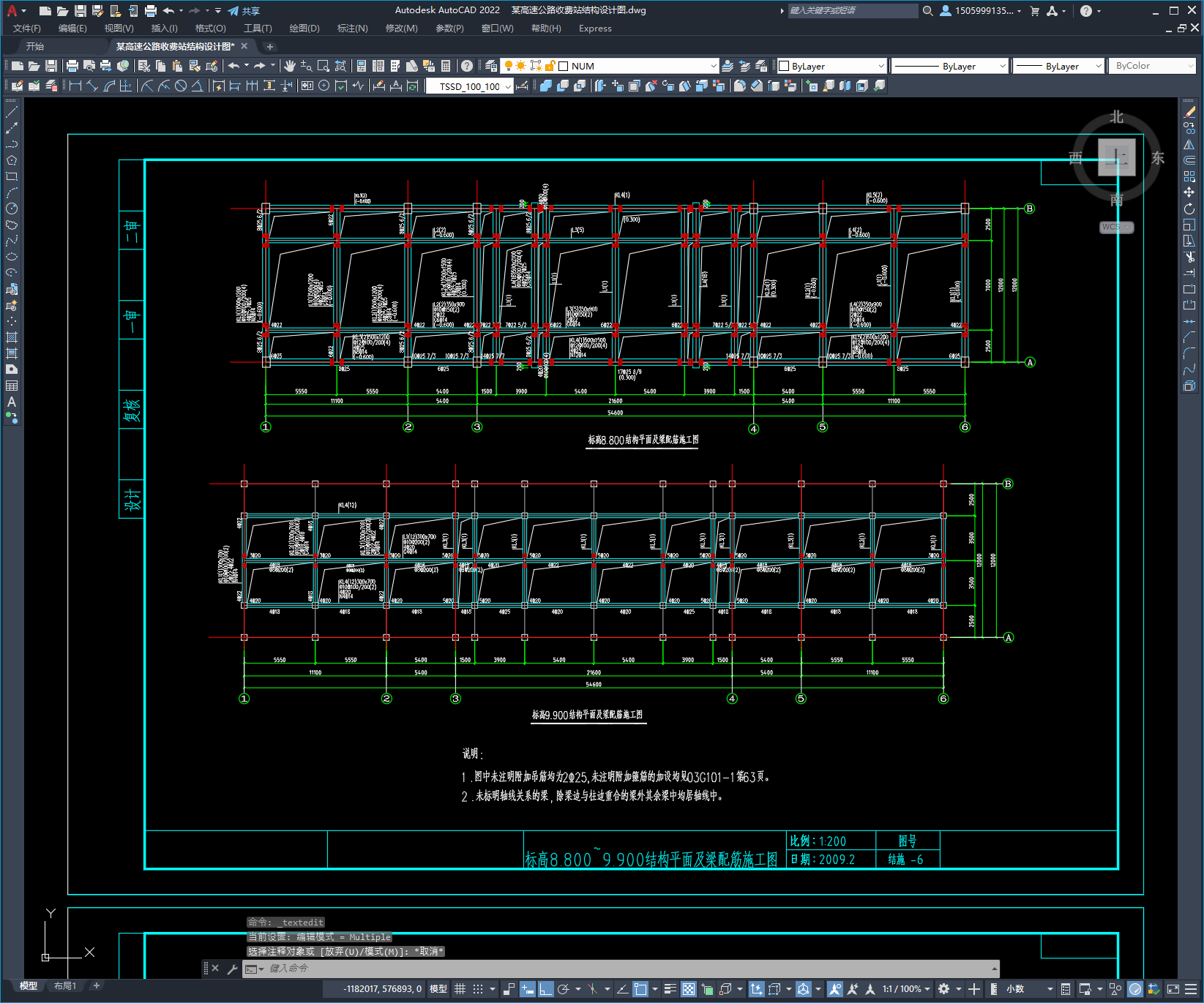Click the Save icon in quick access toolbar
The image size is (1204, 1003).
(x=81, y=11)
